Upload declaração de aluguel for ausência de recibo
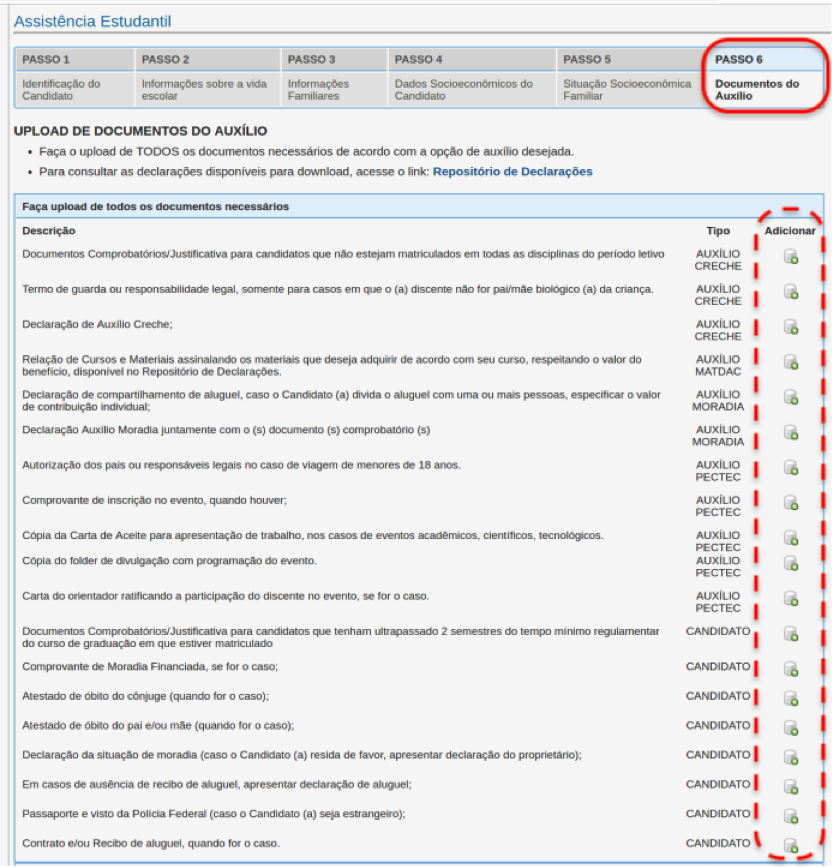 pos(791,787)
